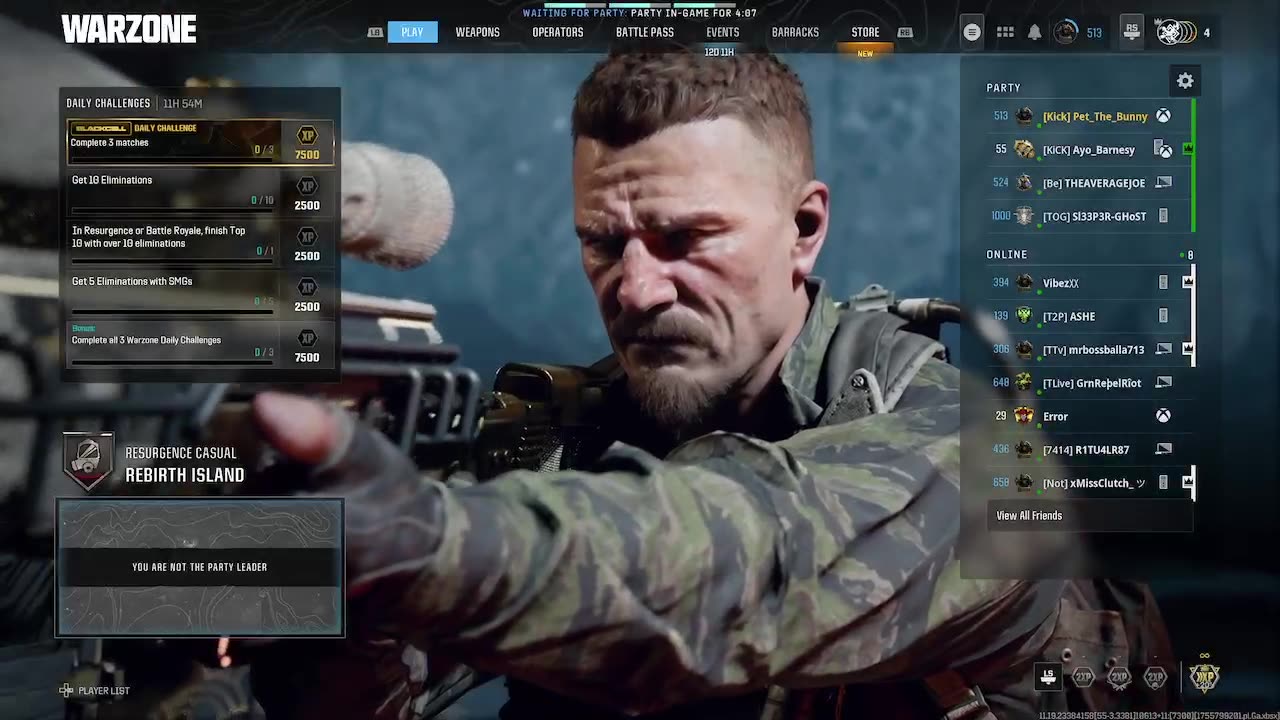The image size is (1280, 720).
Task: Click the LB bumper icon before PLAY
Action: 375,32
